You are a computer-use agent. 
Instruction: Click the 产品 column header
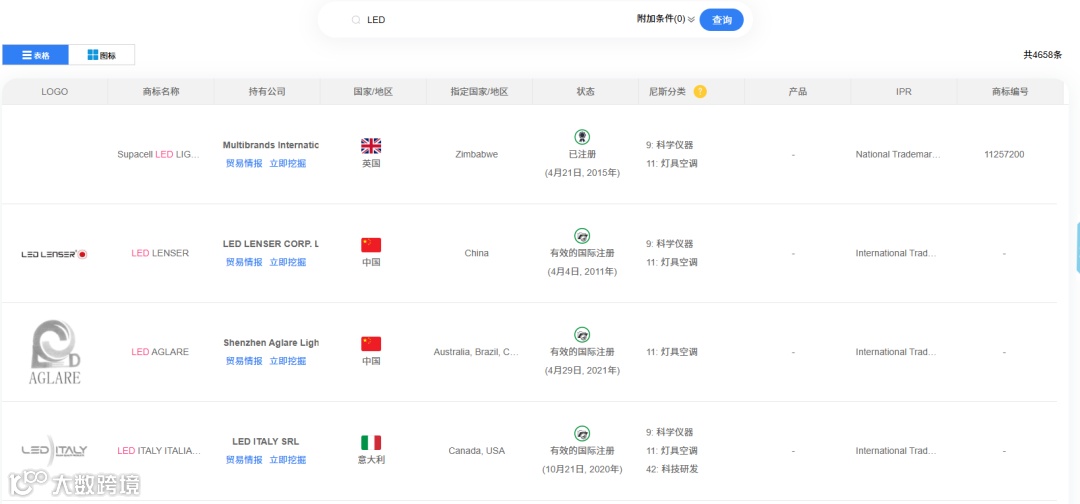pyautogui.click(x=798, y=92)
